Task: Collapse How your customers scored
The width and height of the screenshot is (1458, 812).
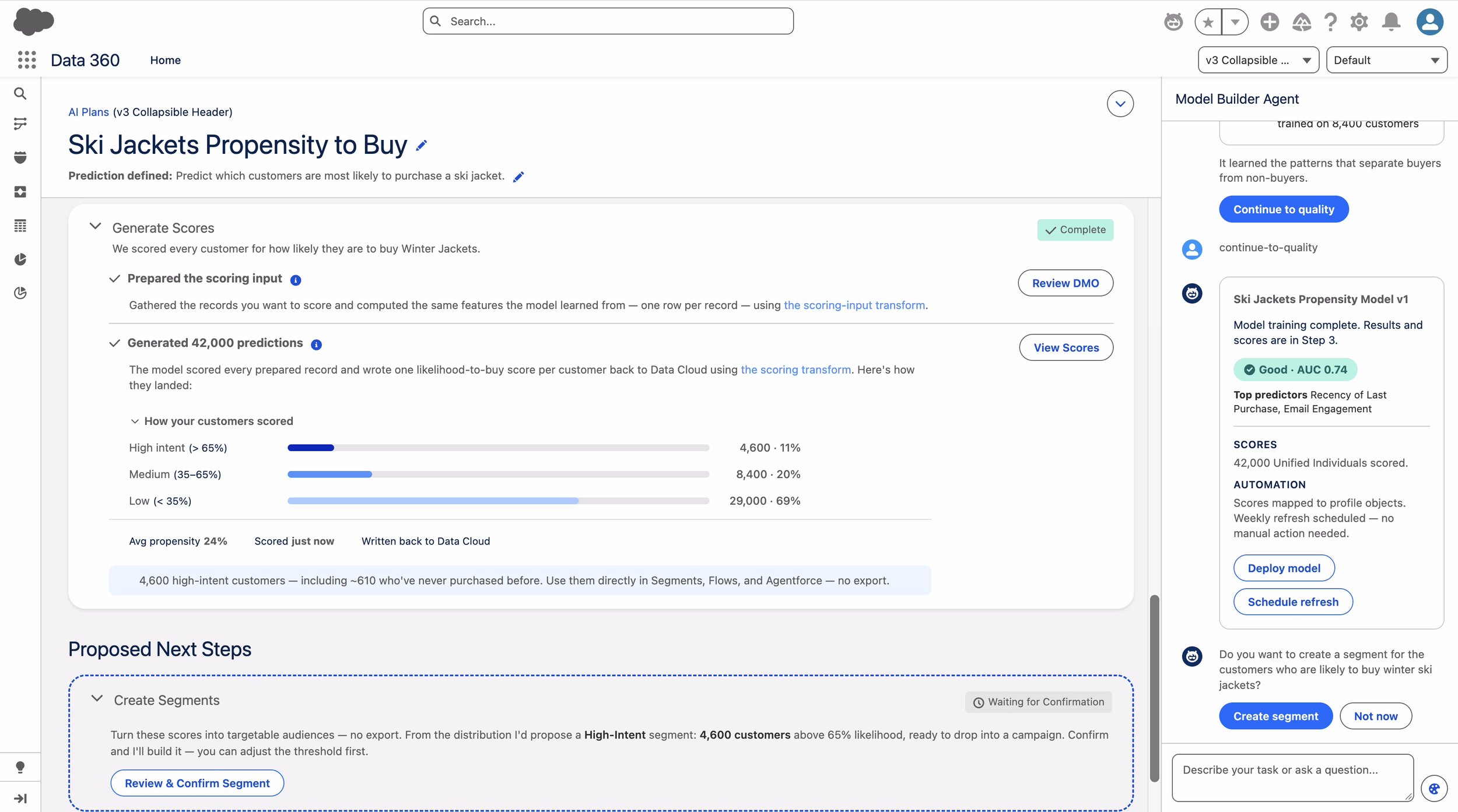Action: click(x=135, y=421)
